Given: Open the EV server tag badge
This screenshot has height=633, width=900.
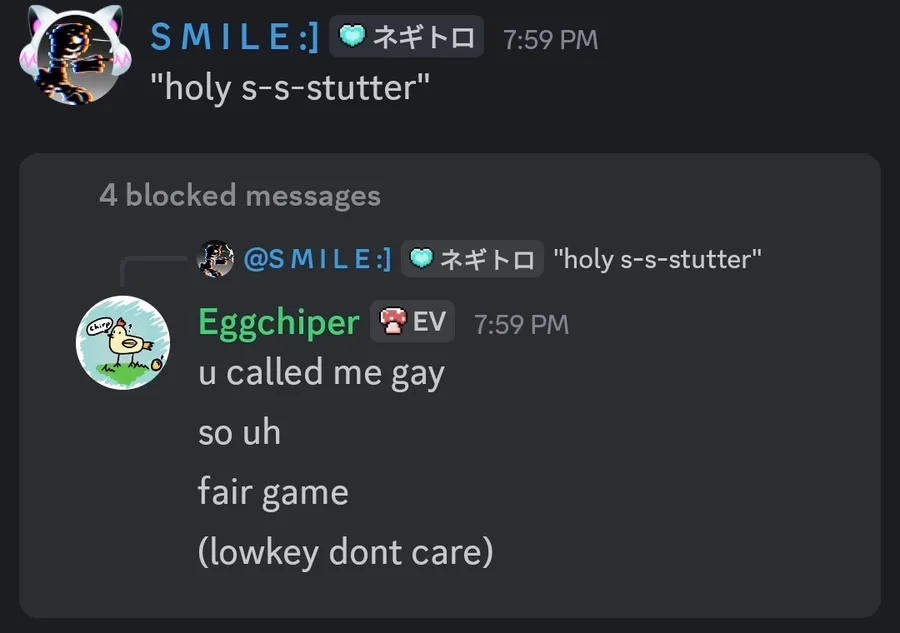Looking at the screenshot, I should 412,321.
